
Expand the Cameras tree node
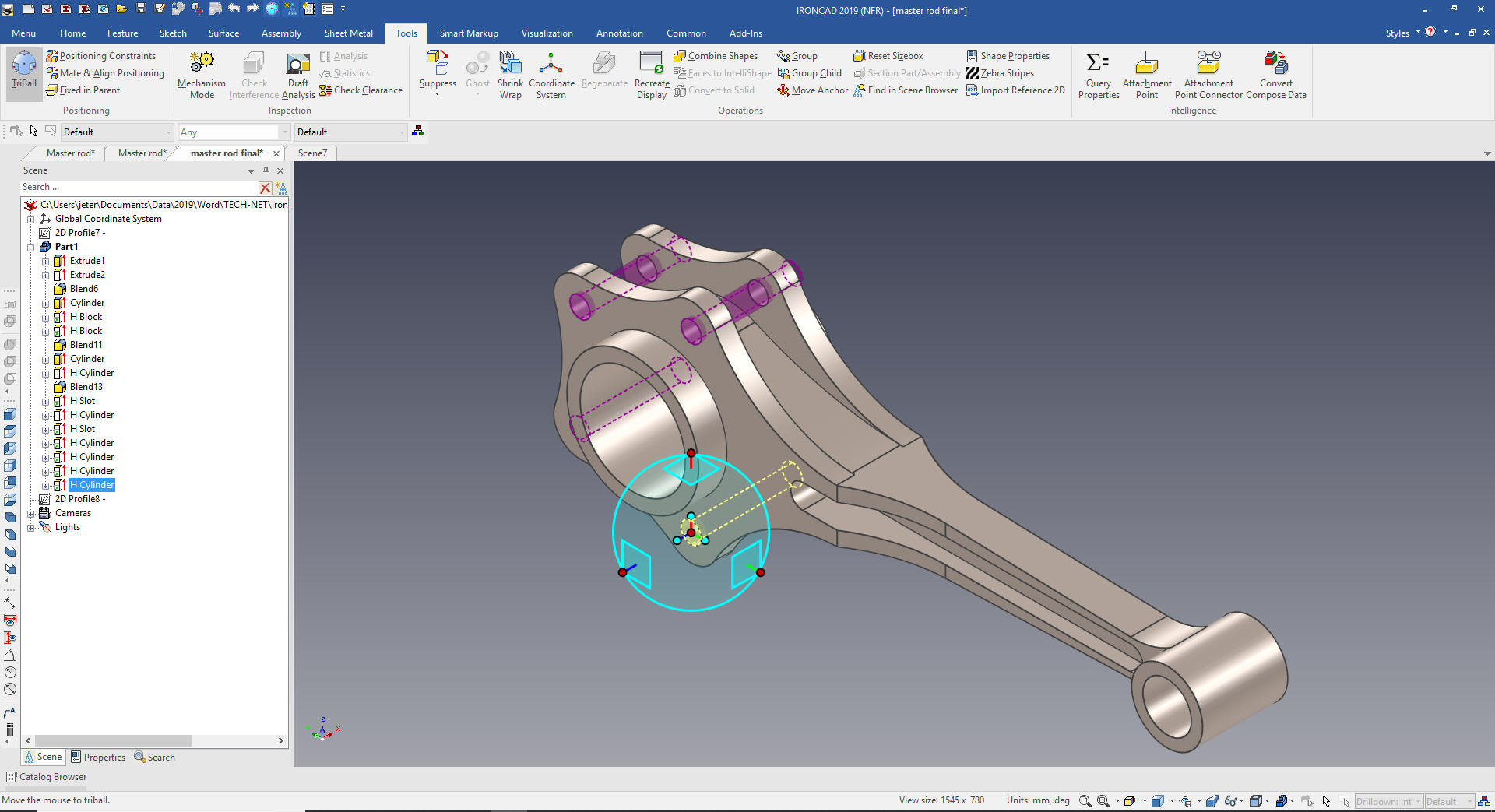(31, 513)
